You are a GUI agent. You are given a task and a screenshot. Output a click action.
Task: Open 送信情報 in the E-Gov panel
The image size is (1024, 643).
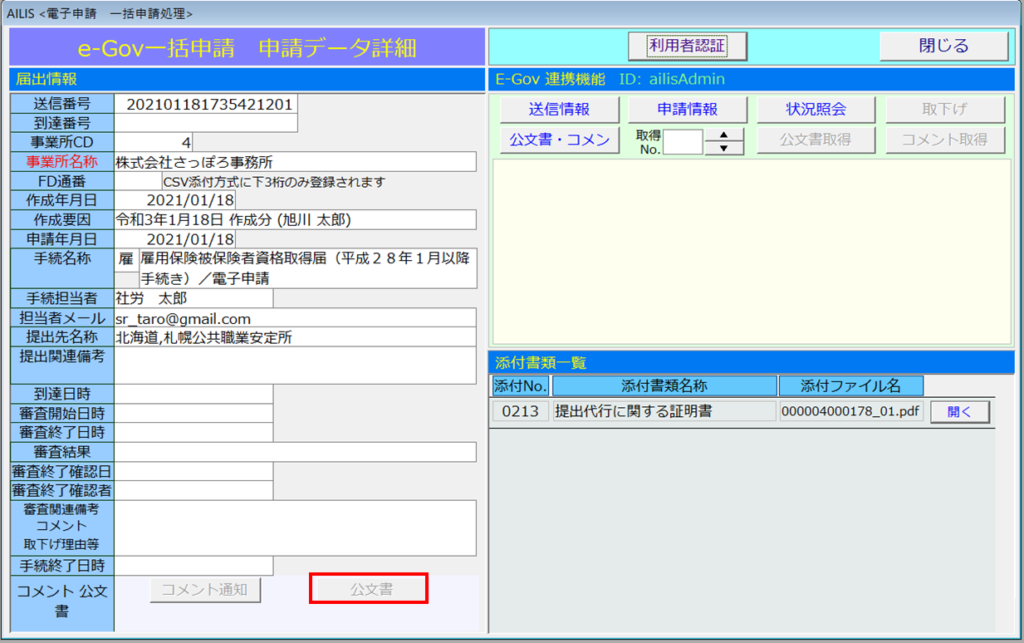(x=558, y=110)
